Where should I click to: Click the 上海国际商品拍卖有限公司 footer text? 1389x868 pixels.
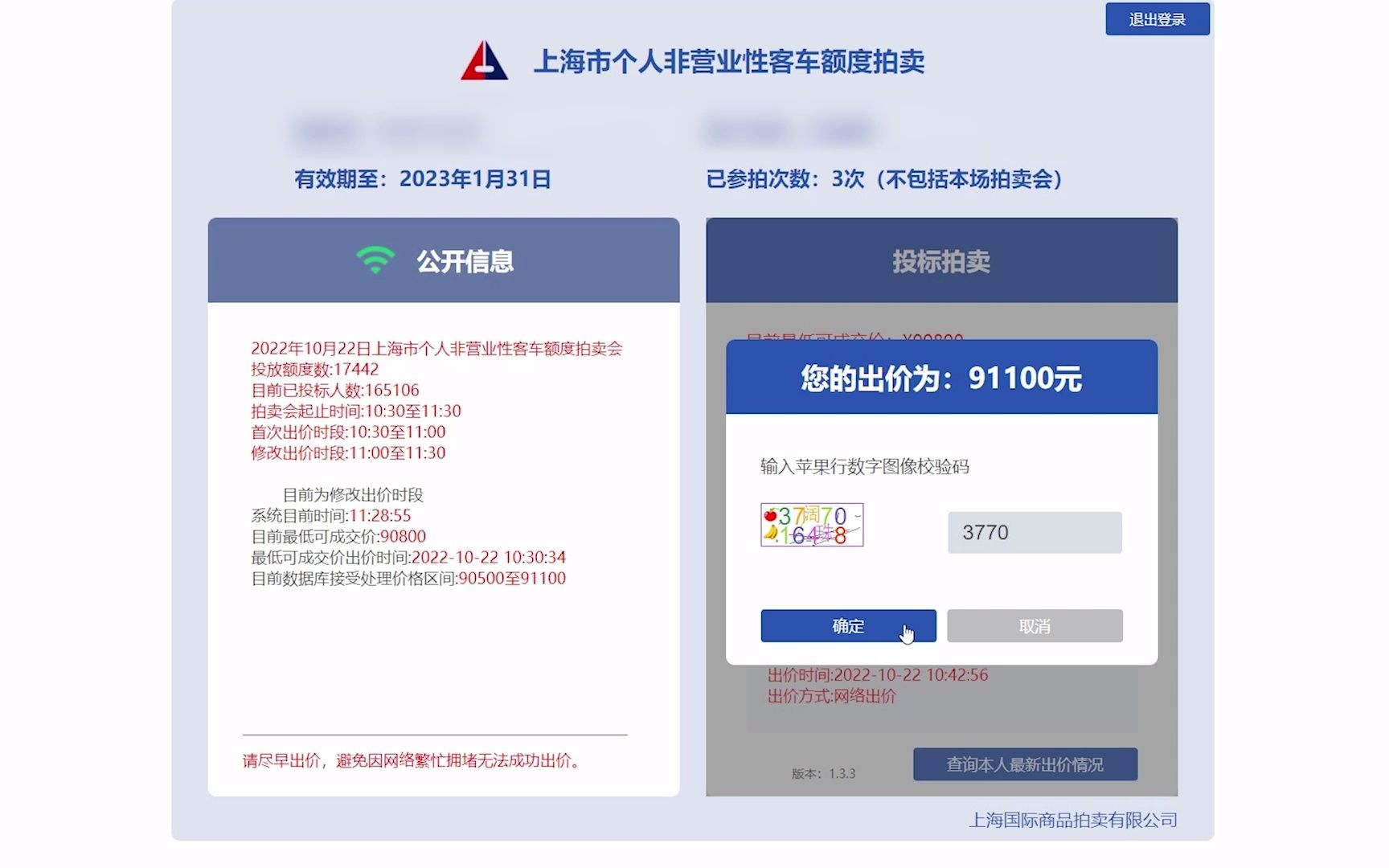pos(1073,821)
